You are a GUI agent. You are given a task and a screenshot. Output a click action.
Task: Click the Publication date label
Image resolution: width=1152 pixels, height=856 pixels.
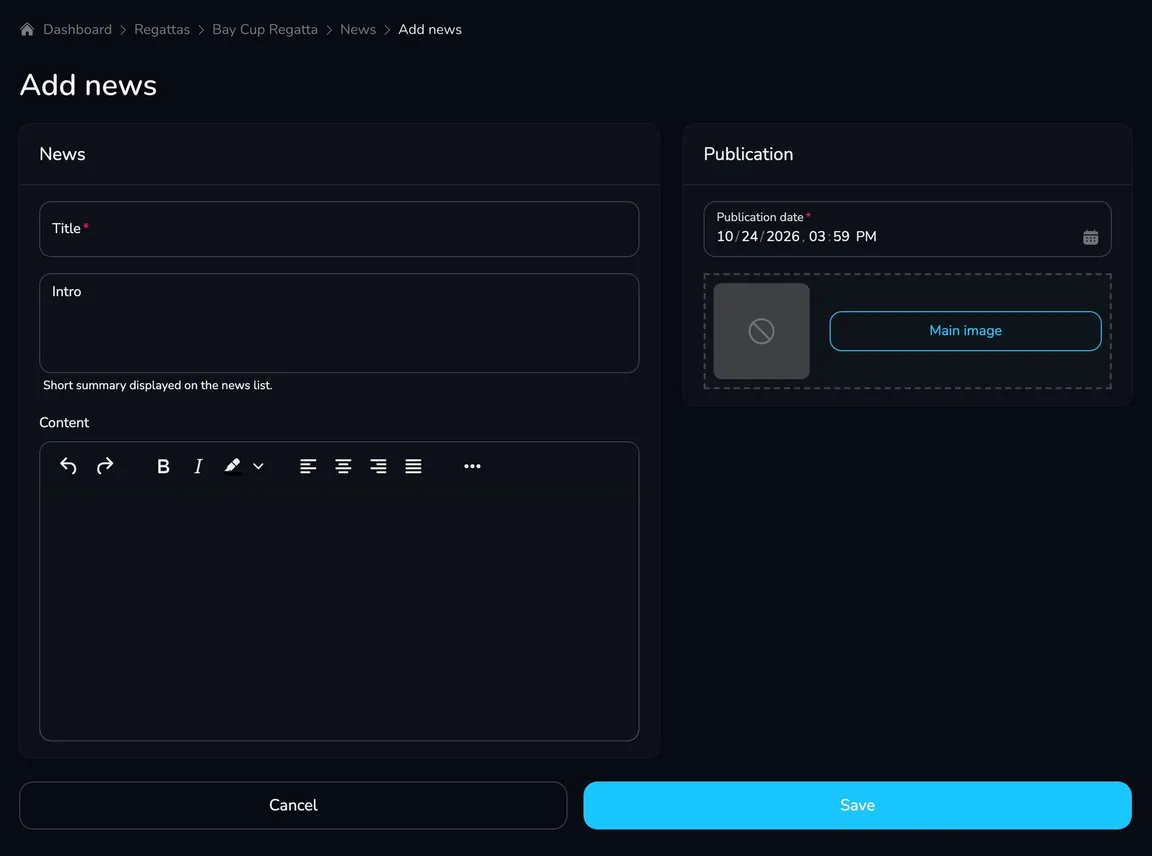click(760, 217)
